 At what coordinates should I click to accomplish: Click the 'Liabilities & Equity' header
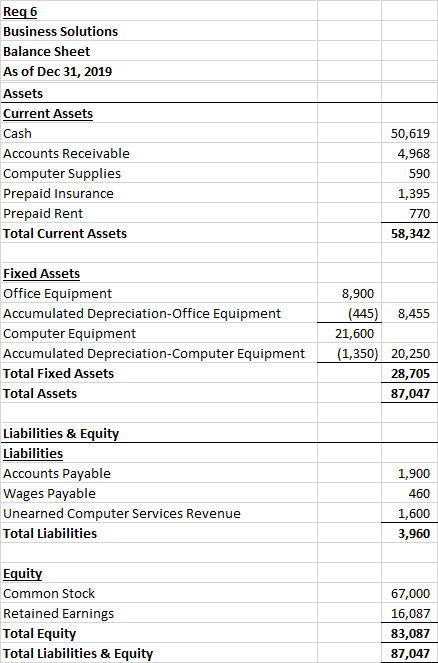(61, 434)
